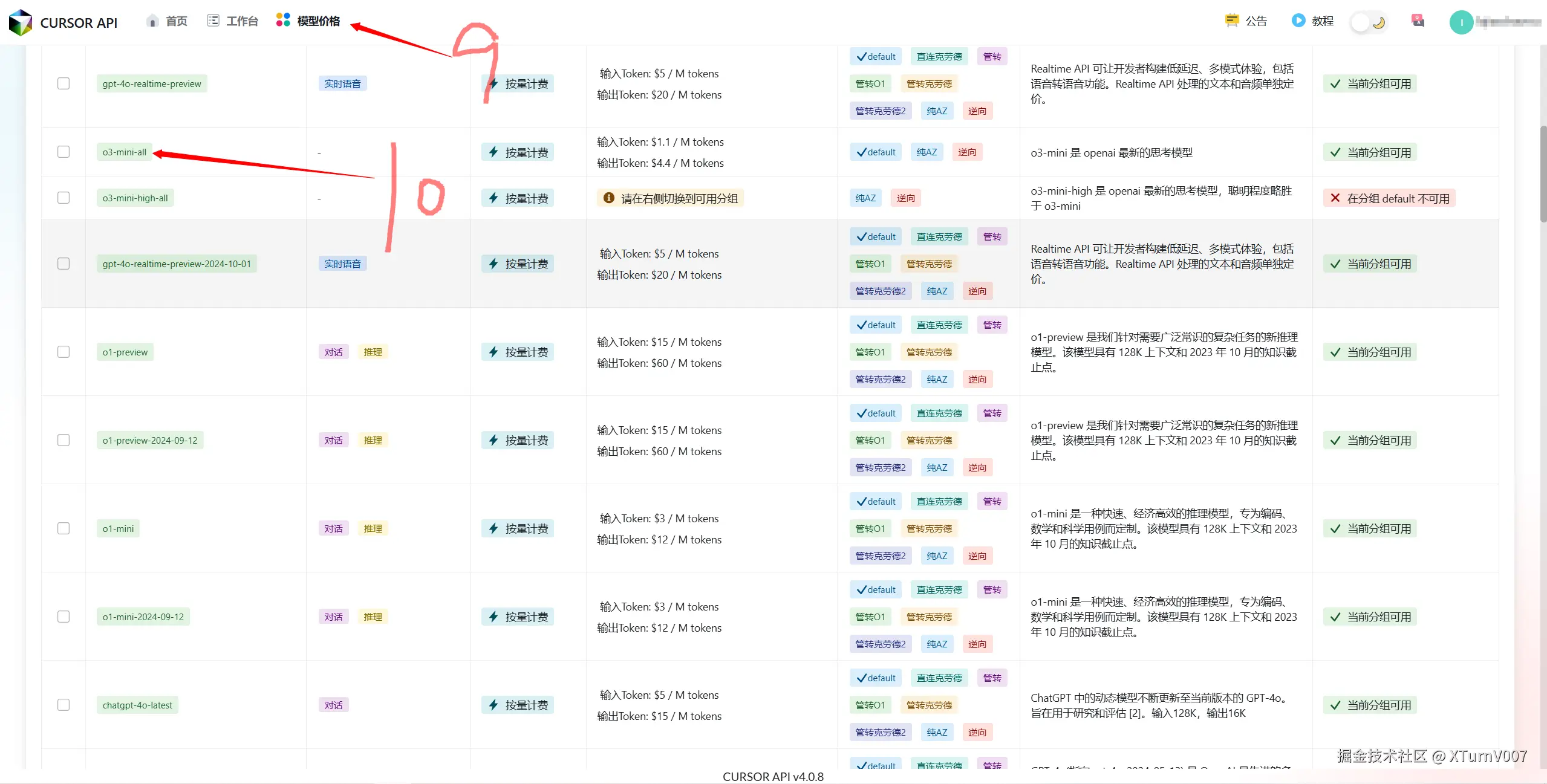The width and height of the screenshot is (1547, 784).
Task: Open the Q&A feedback icon
Action: 1418,20
